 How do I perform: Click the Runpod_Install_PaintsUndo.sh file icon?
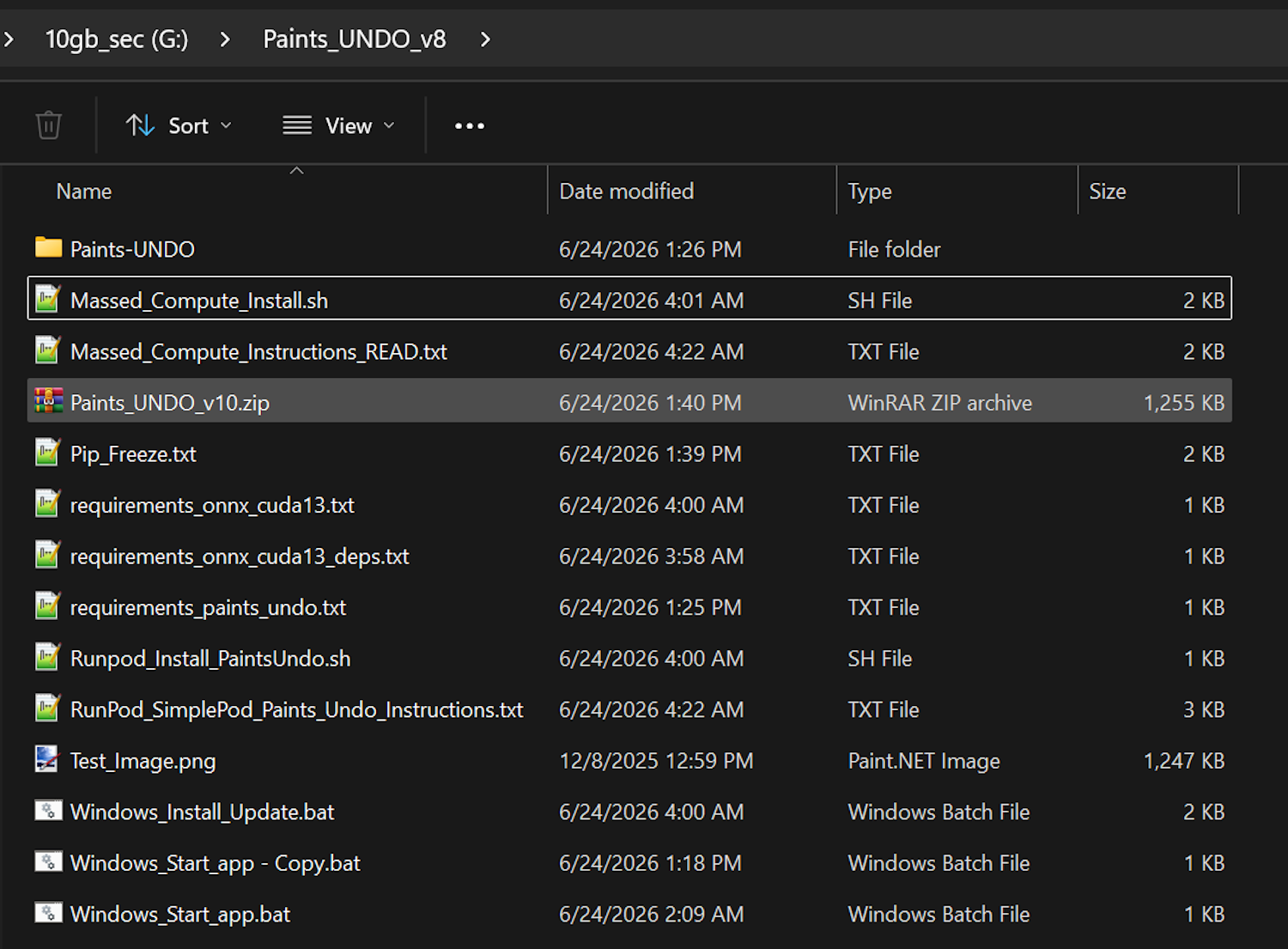tap(48, 657)
